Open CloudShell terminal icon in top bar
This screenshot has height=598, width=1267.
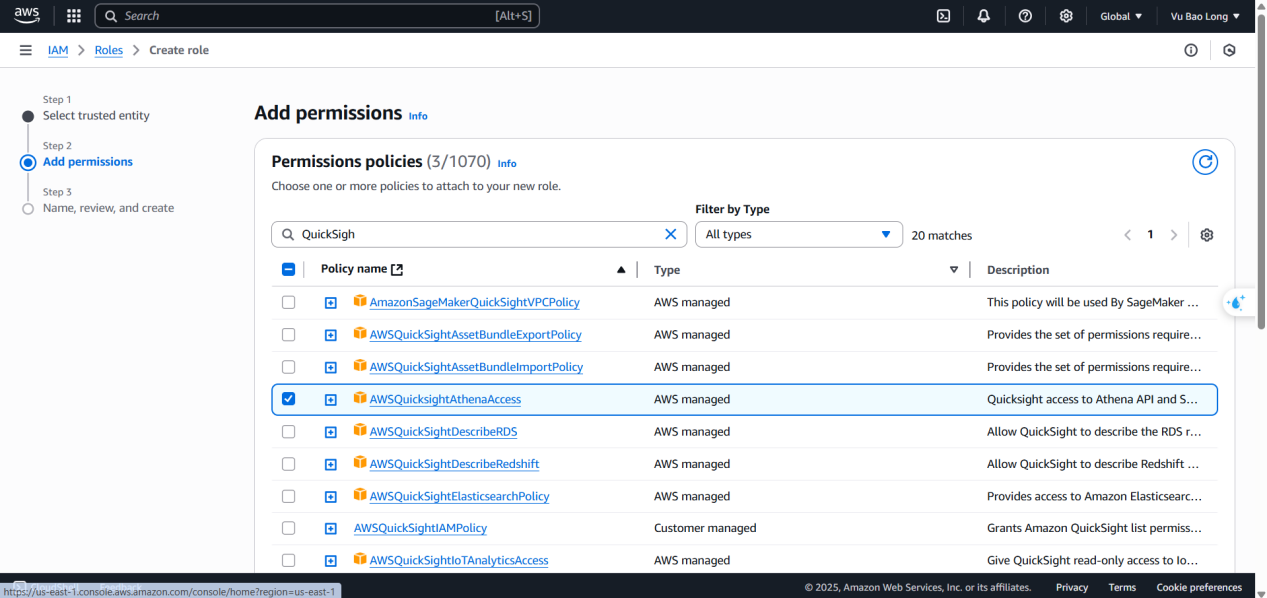pos(943,16)
